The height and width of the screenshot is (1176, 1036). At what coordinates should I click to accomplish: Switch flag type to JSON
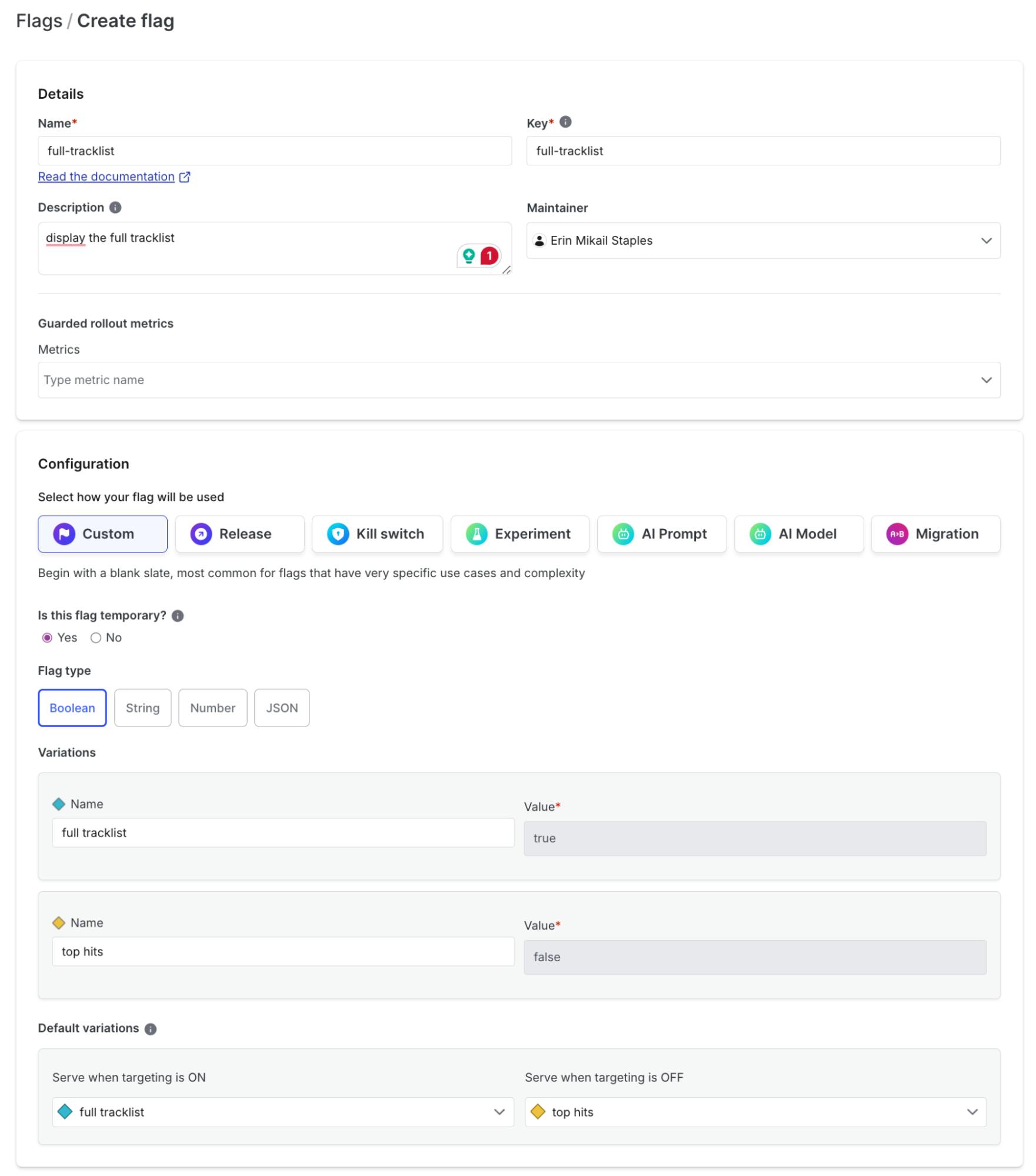(x=281, y=708)
